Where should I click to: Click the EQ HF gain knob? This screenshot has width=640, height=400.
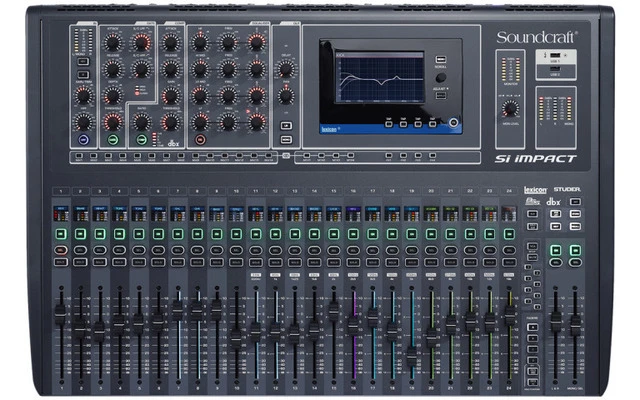[200, 43]
